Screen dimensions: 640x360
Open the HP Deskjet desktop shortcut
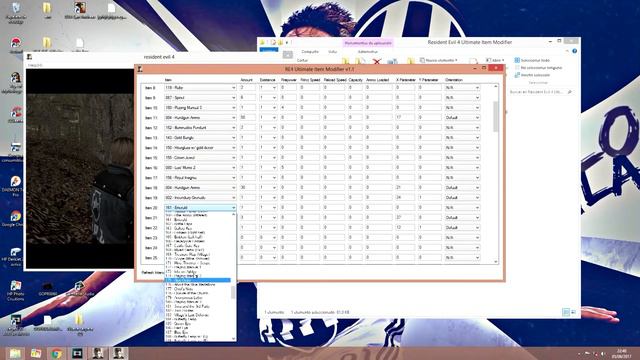coord(15,256)
